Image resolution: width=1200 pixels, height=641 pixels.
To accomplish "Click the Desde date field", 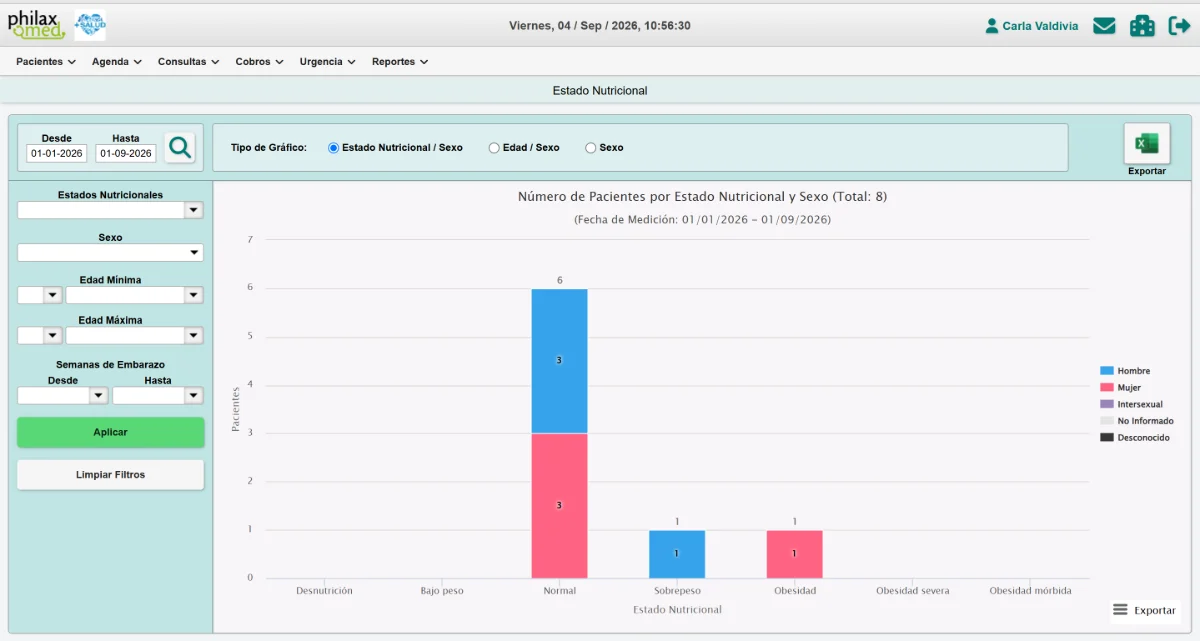I will (x=57, y=154).
